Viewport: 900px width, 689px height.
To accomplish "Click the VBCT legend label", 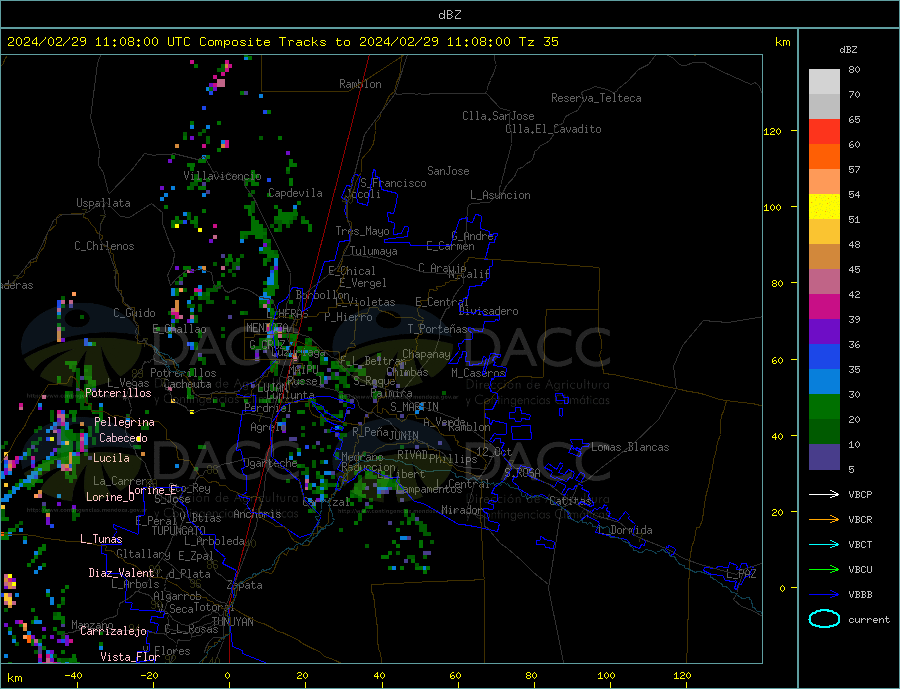I will (860, 544).
